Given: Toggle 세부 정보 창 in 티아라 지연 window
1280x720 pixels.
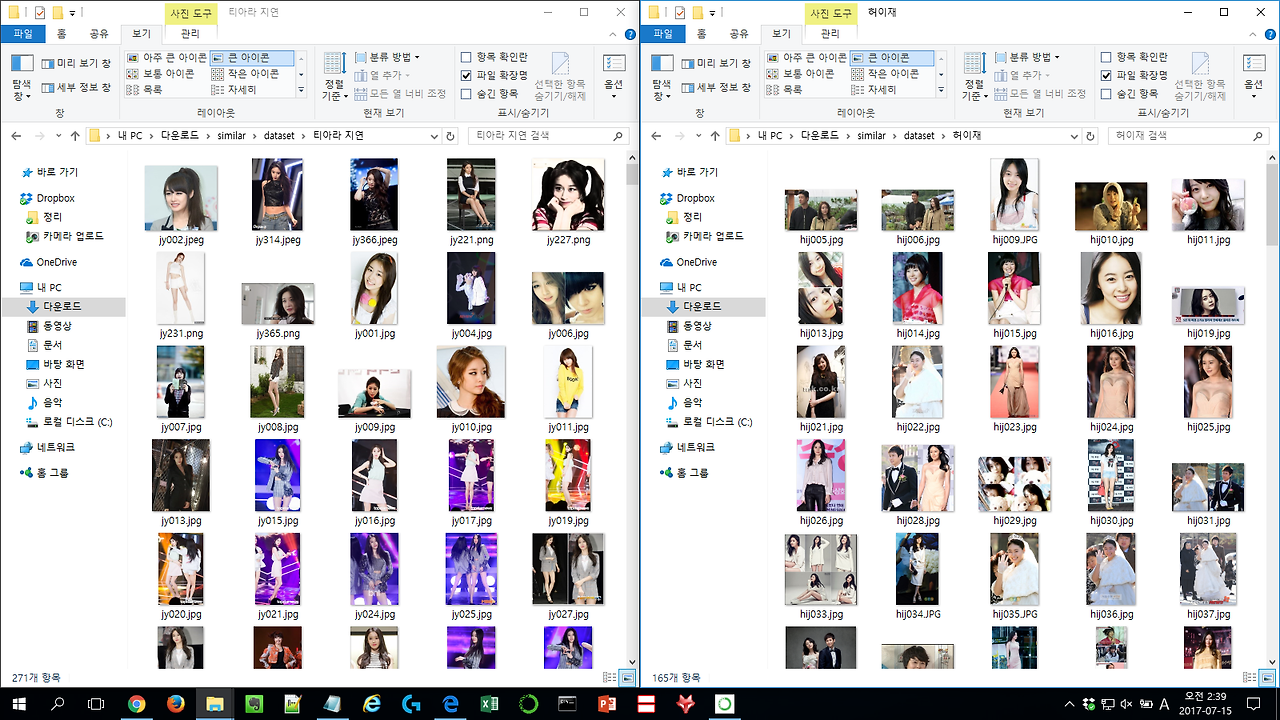Looking at the screenshot, I should 76,87.
